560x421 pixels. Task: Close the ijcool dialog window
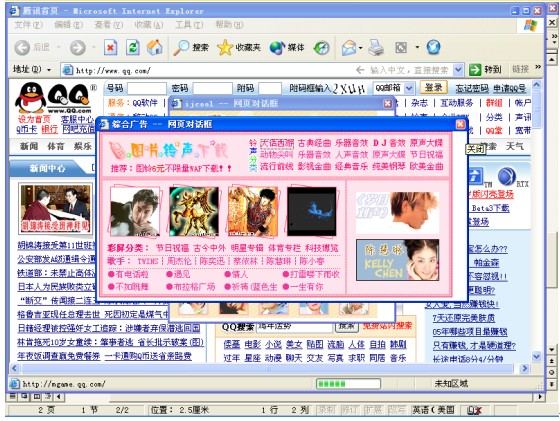click(388, 104)
